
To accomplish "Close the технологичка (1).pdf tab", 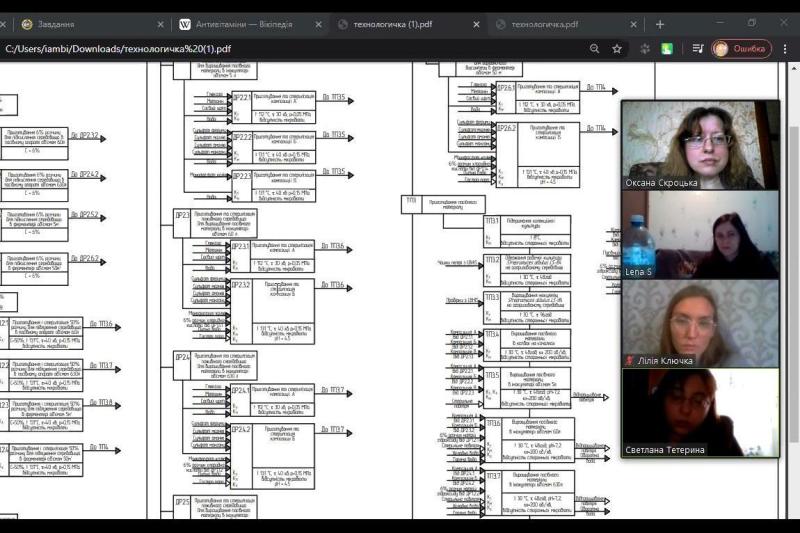I will click(x=476, y=24).
